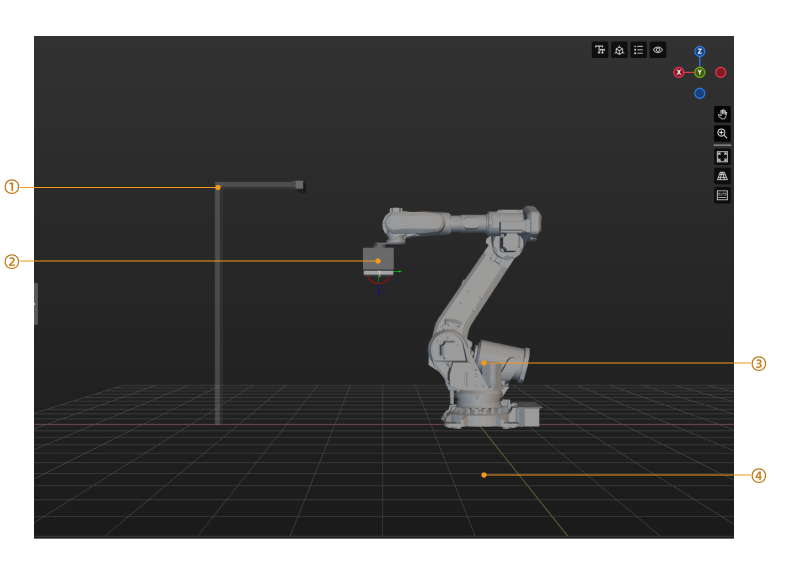Viewport: 786px width, 564px height.
Task: Toggle the eye visibility icon
Action: click(x=657, y=50)
